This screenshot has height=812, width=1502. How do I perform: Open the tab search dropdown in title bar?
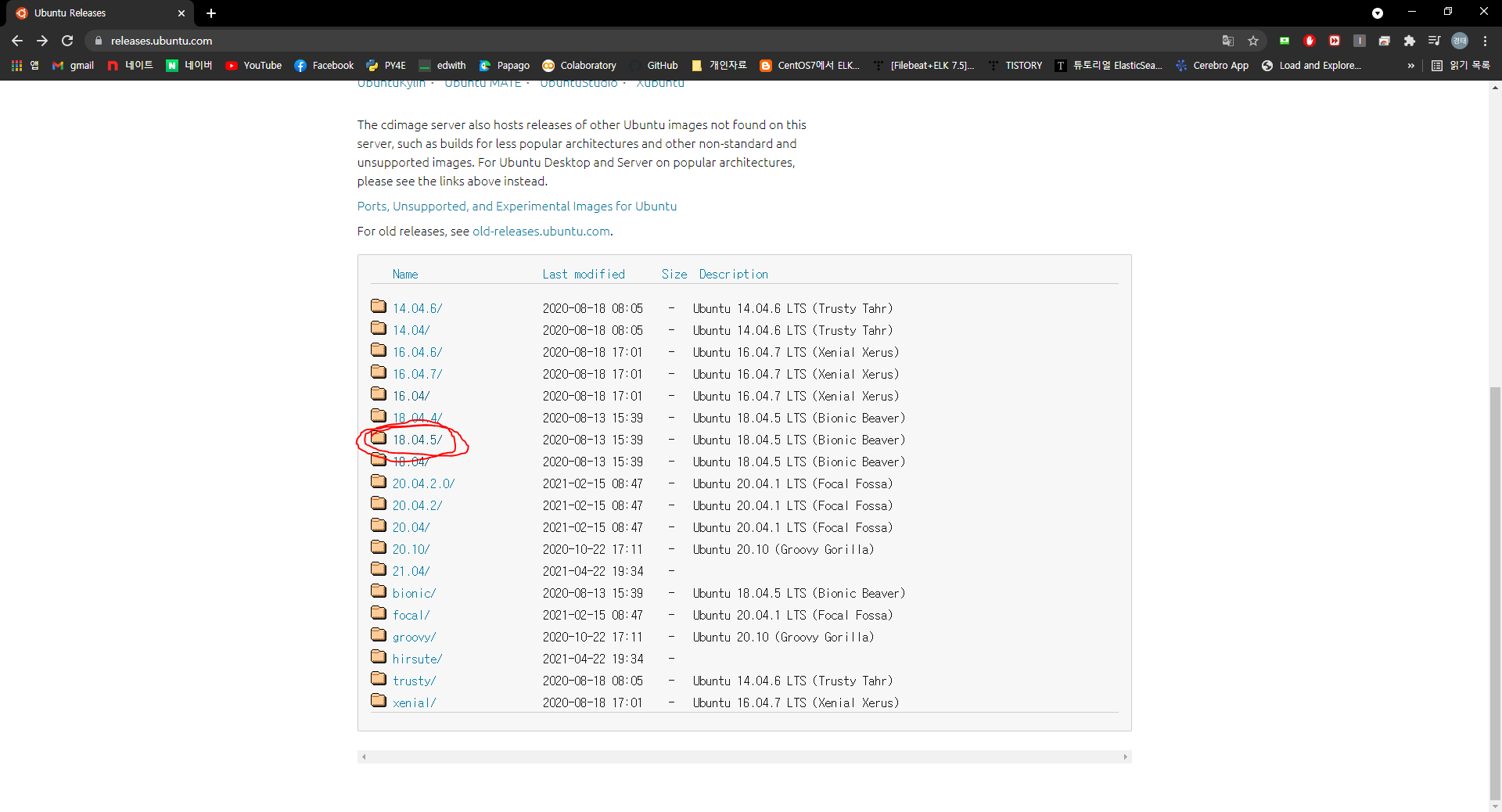(1378, 13)
